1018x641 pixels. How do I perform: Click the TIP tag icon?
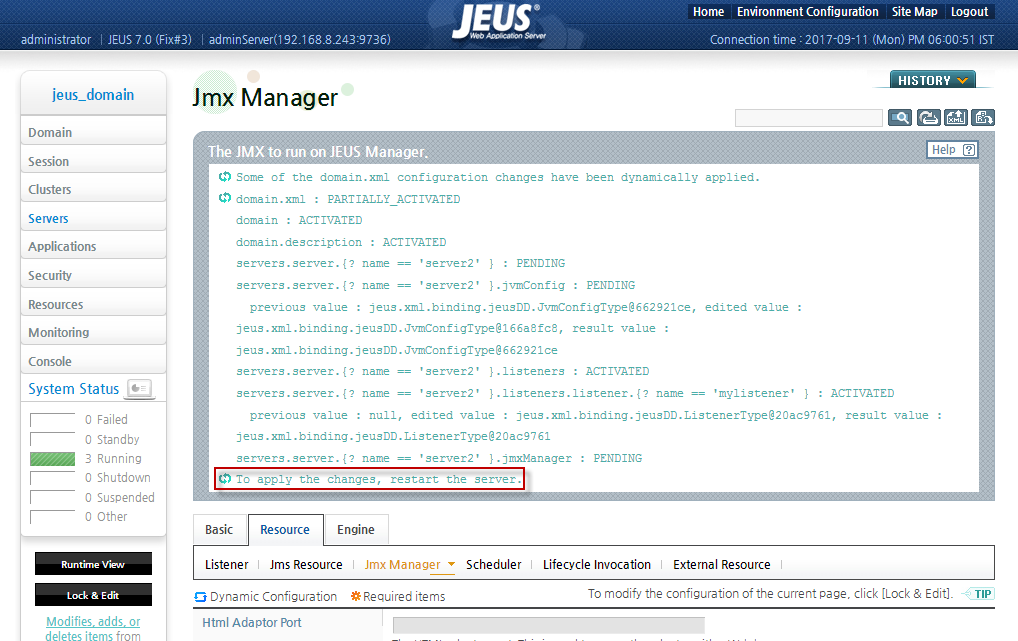(x=978, y=594)
